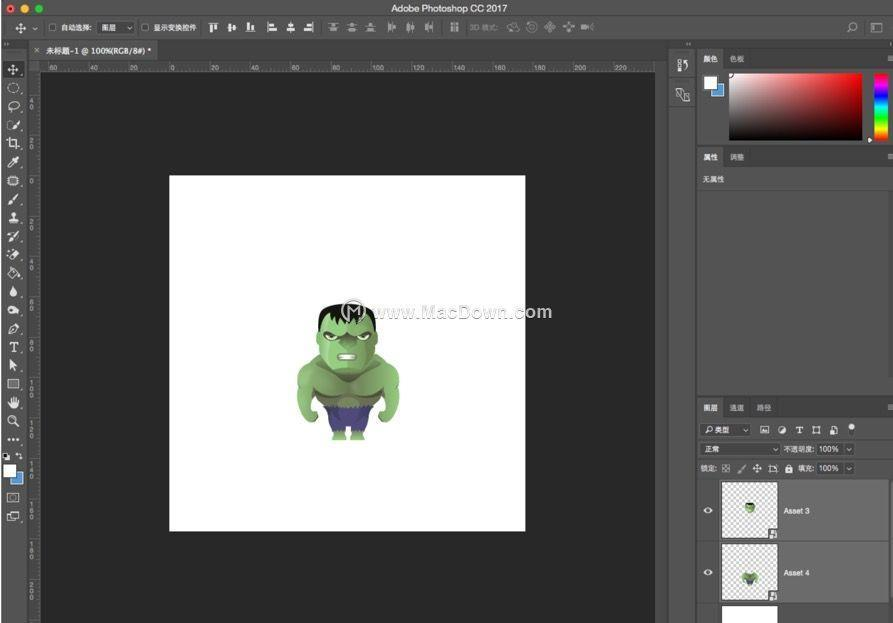
Task: Switch to the 色板 Swatches tab
Action: (737, 59)
